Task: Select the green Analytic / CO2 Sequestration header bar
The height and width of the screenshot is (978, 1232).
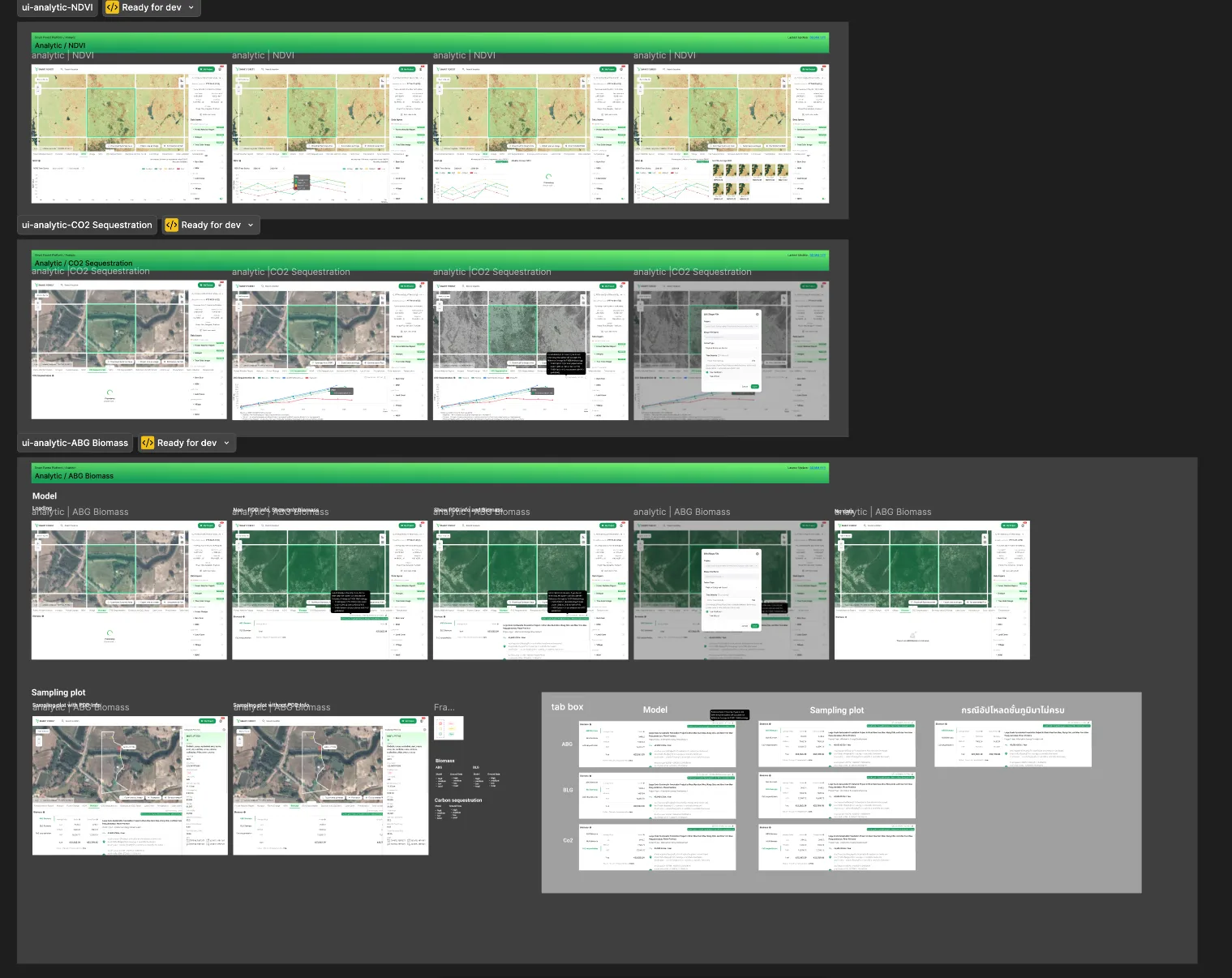Action: point(430,260)
